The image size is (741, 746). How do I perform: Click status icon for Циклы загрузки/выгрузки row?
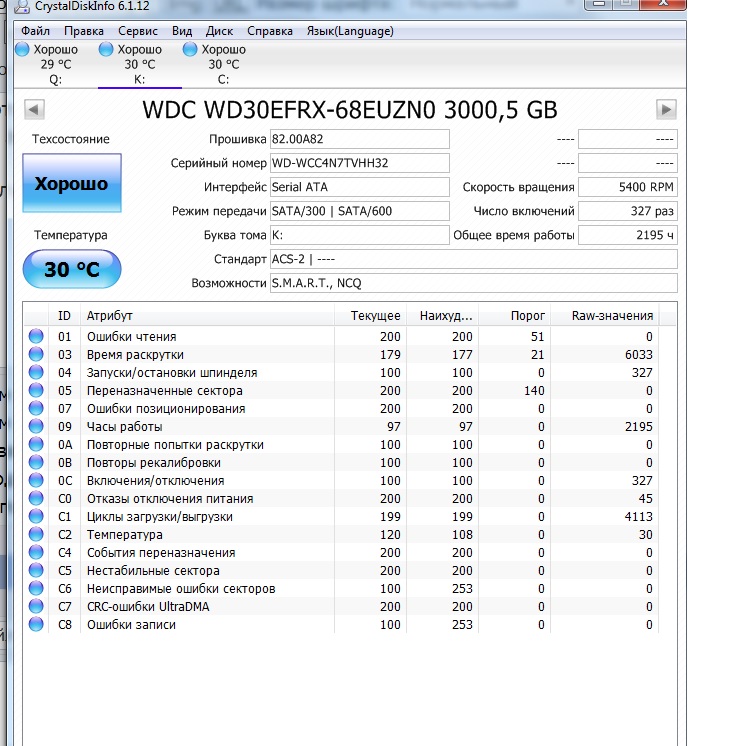click(36, 517)
